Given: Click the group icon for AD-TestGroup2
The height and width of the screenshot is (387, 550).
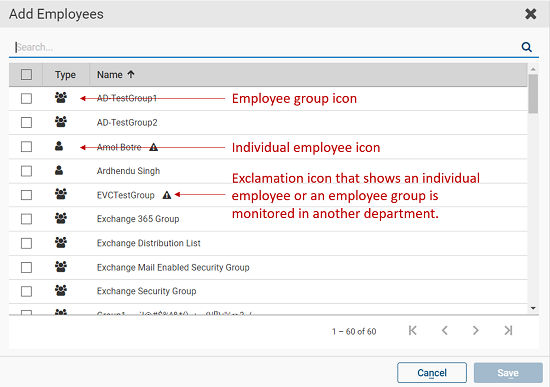Looking at the screenshot, I should point(61,122).
